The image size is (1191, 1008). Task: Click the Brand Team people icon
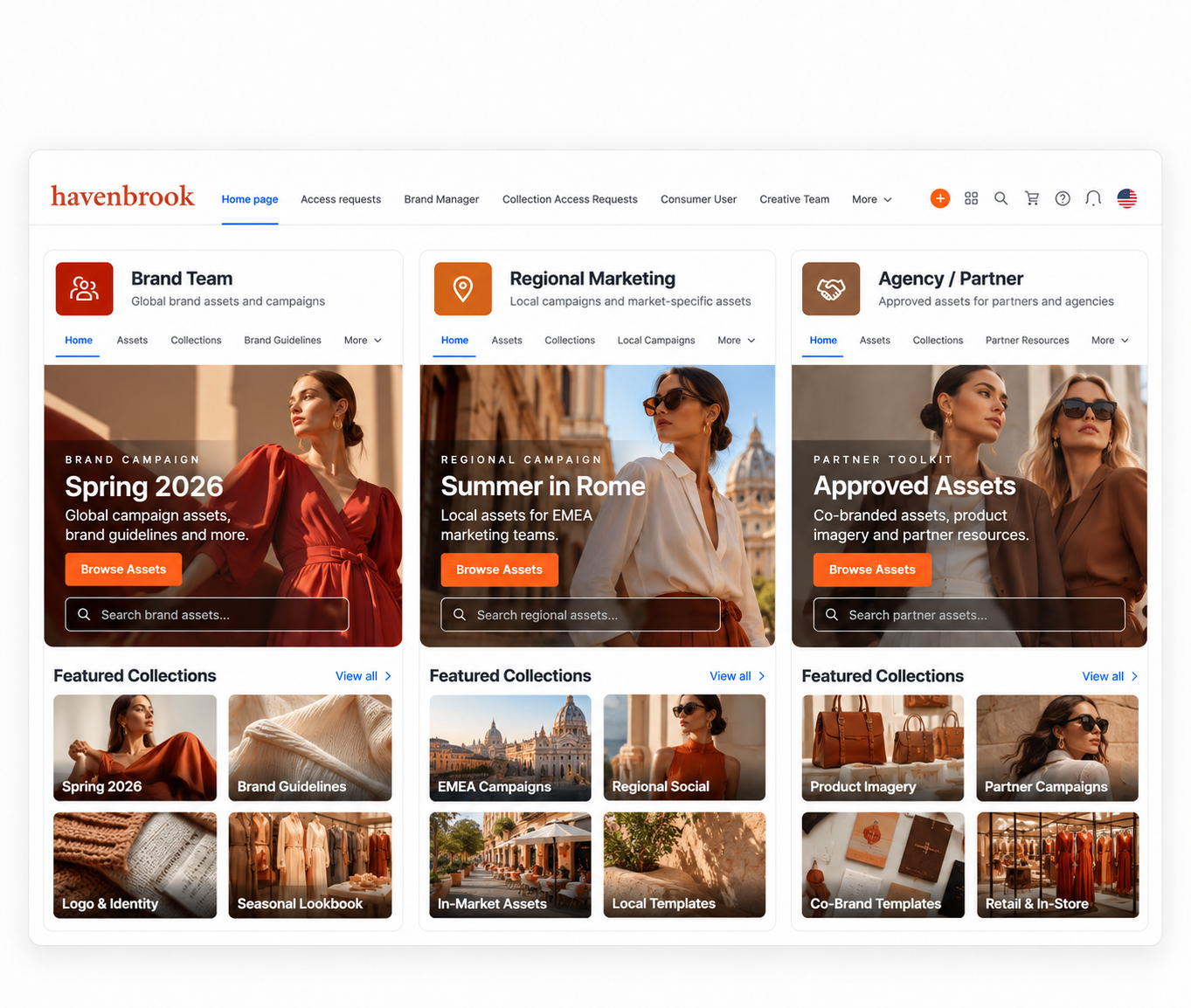pyautogui.click(x=85, y=289)
